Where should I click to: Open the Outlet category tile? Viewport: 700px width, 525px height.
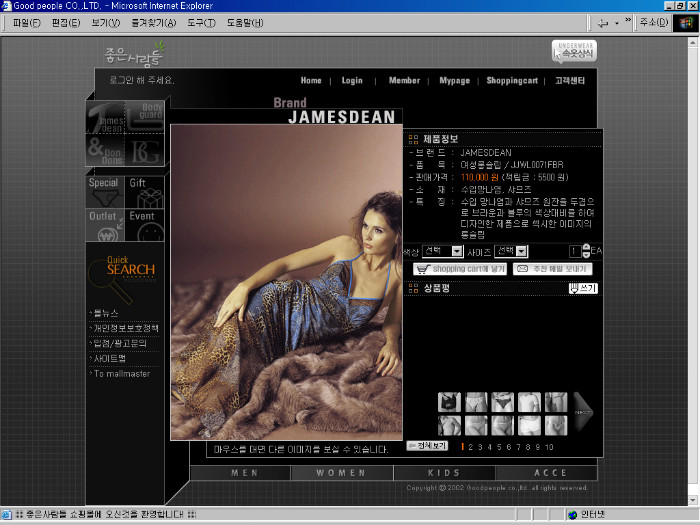point(105,225)
